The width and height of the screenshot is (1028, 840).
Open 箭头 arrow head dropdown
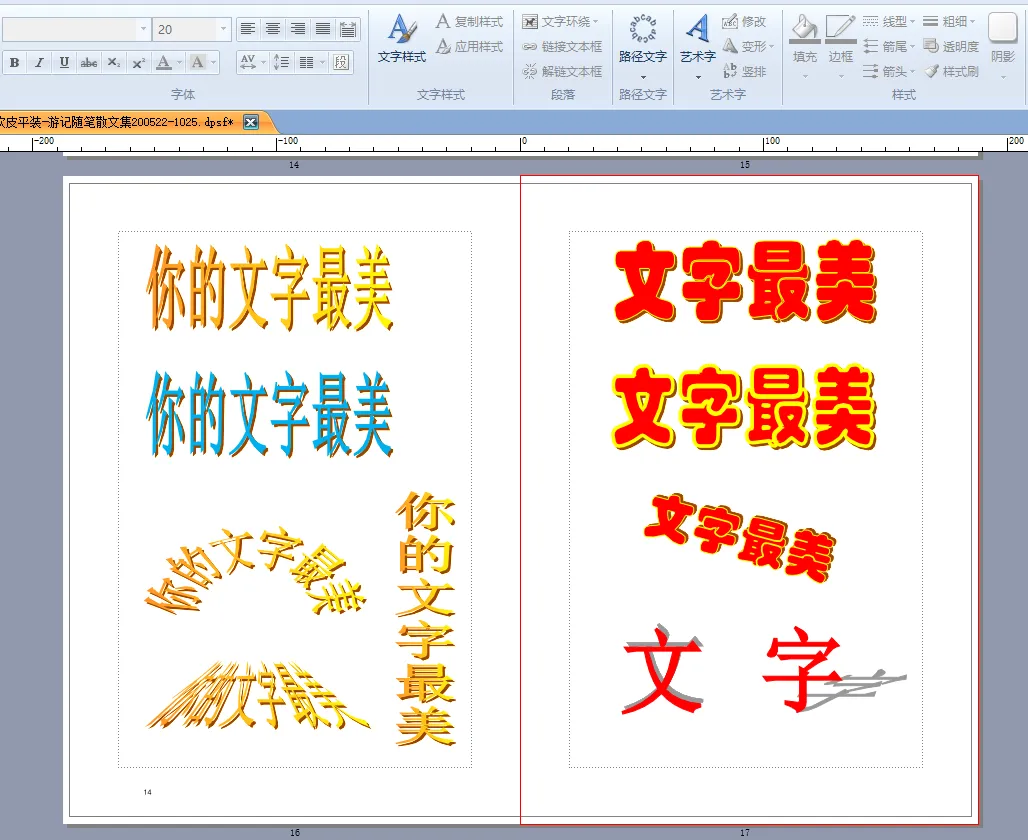[889, 71]
